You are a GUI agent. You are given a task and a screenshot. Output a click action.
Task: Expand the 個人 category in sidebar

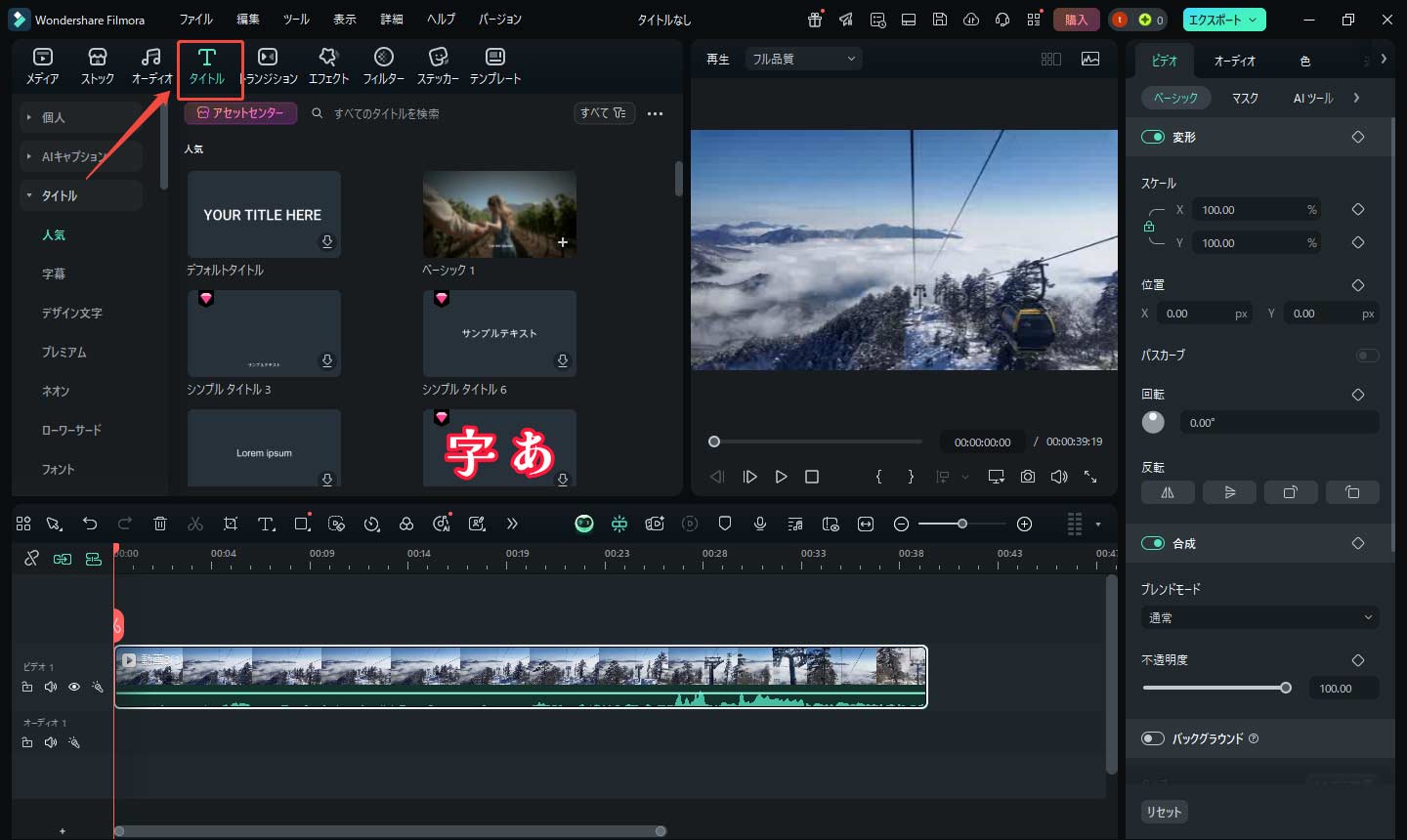point(53,117)
